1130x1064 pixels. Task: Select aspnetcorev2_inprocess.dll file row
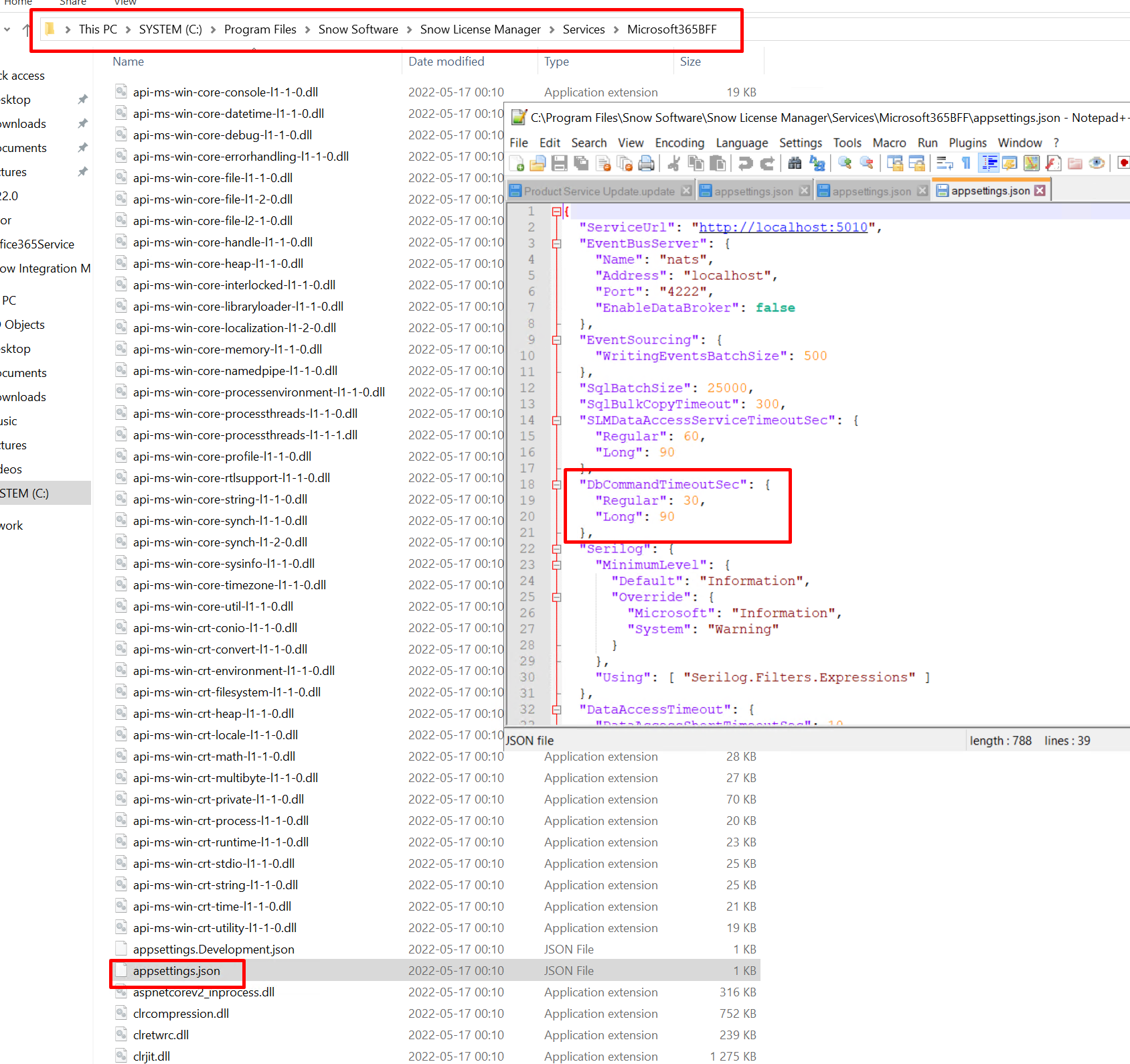(x=436, y=992)
